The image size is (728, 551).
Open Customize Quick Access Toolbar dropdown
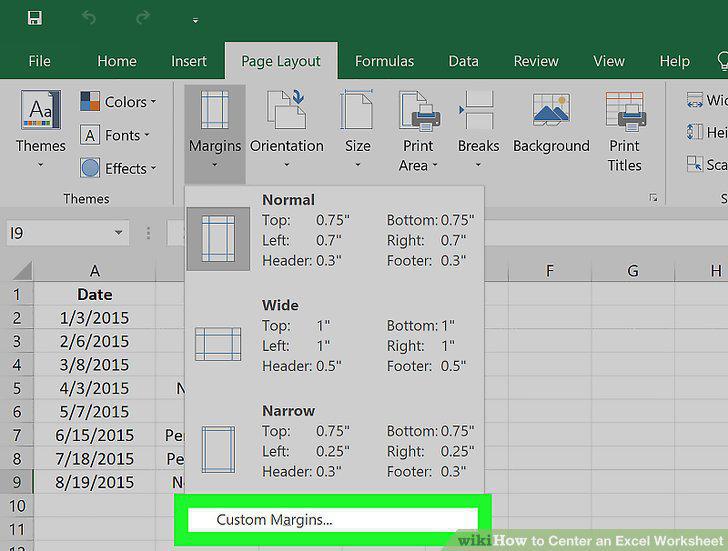click(x=195, y=20)
